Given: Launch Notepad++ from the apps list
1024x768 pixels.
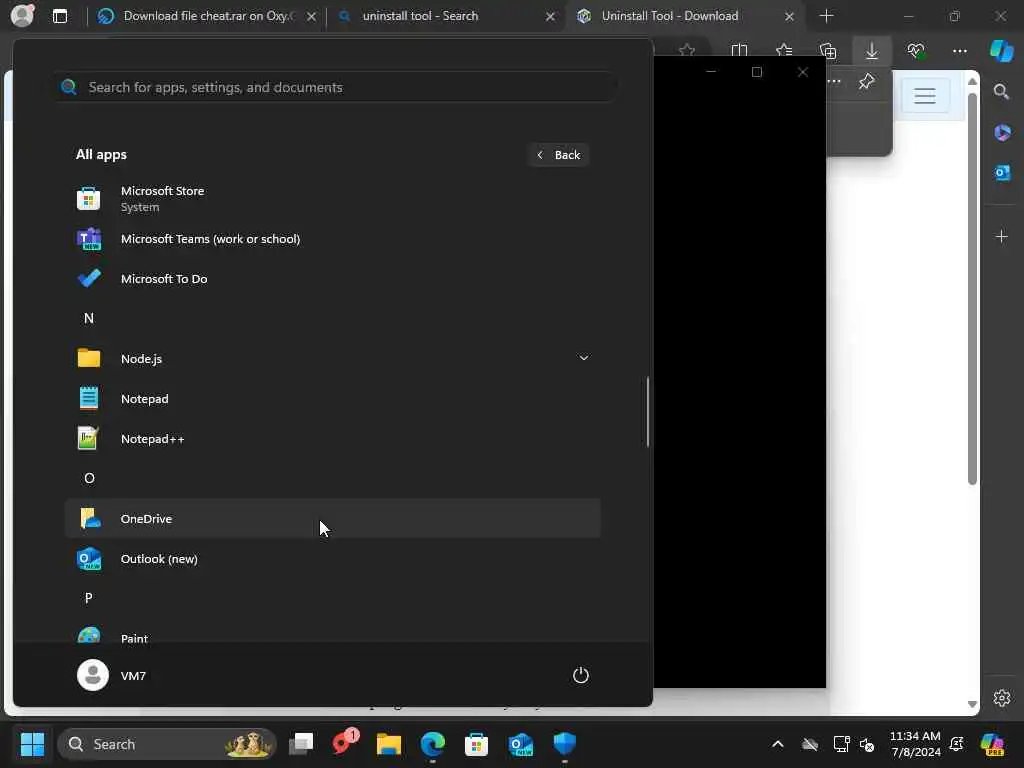Looking at the screenshot, I should tap(332, 439).
